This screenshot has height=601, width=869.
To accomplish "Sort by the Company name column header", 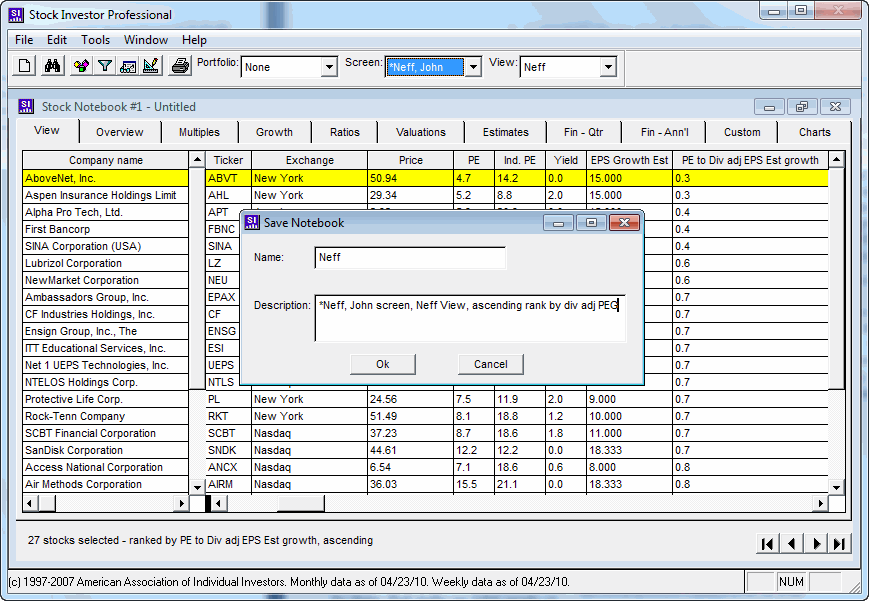I will 106,160.
